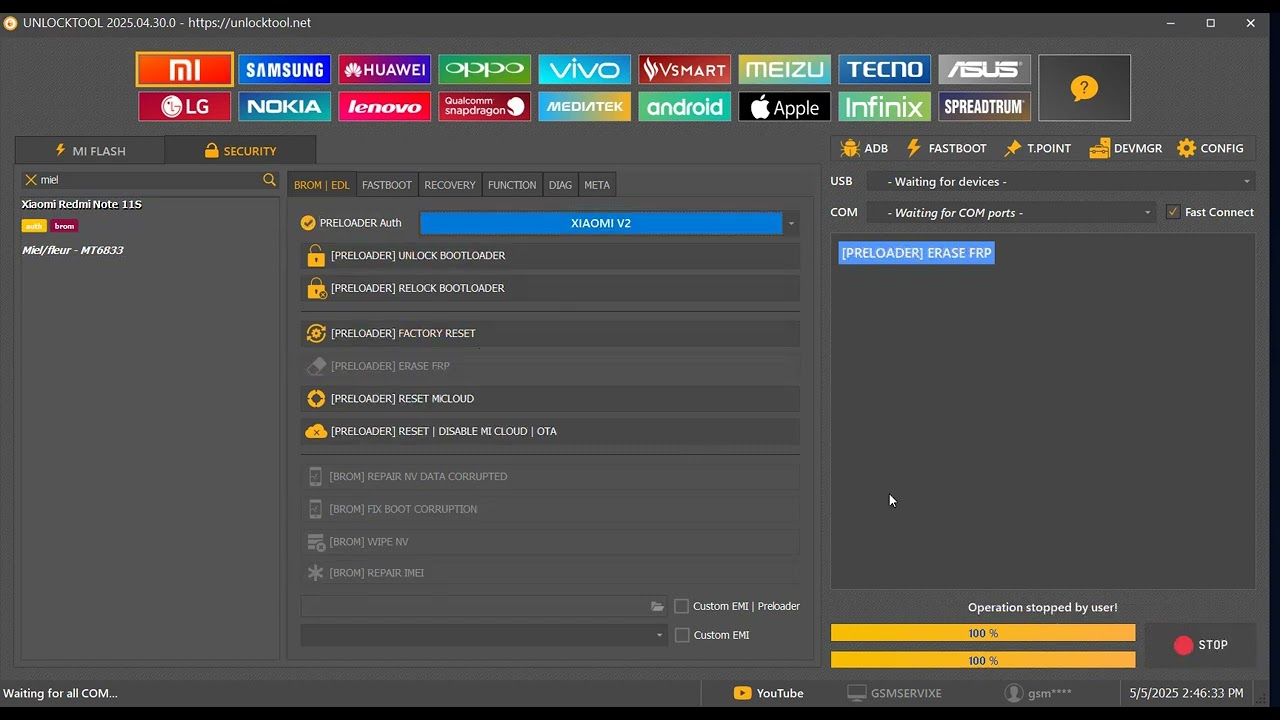
Task: Select the [PRELOADER] ERASE FRP log line
Action: coord(917,253)
